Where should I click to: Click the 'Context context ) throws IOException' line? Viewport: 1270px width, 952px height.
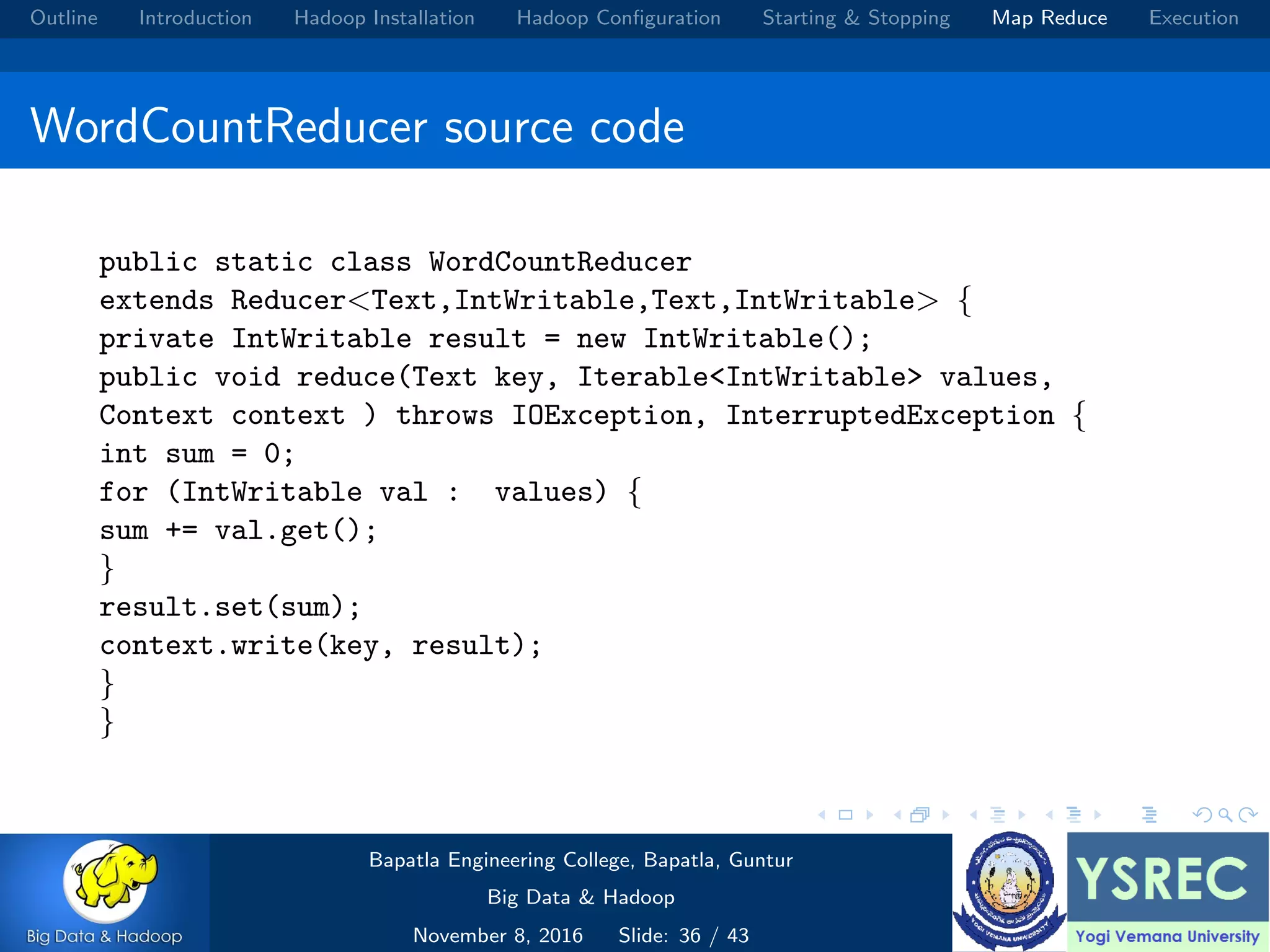coord(593,416)
